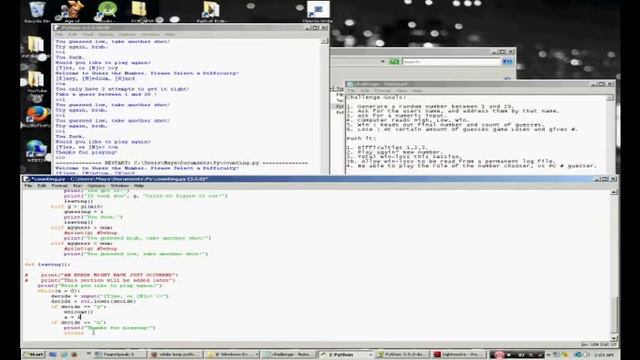The image size is (640, 360).
Task: Open Debug menu in the Python Shell window
Action: tap(105, 35)
